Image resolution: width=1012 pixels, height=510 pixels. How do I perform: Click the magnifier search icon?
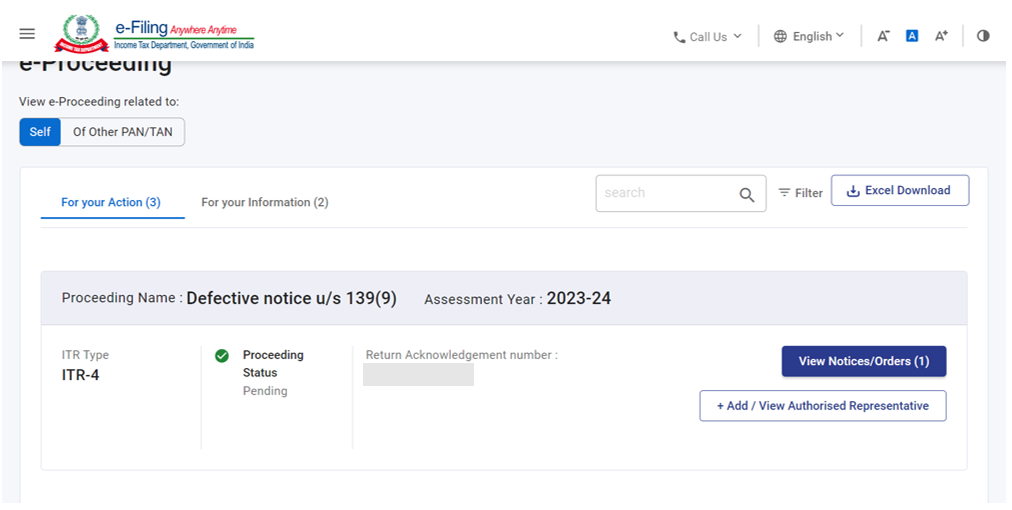click(x=747, y=194)
